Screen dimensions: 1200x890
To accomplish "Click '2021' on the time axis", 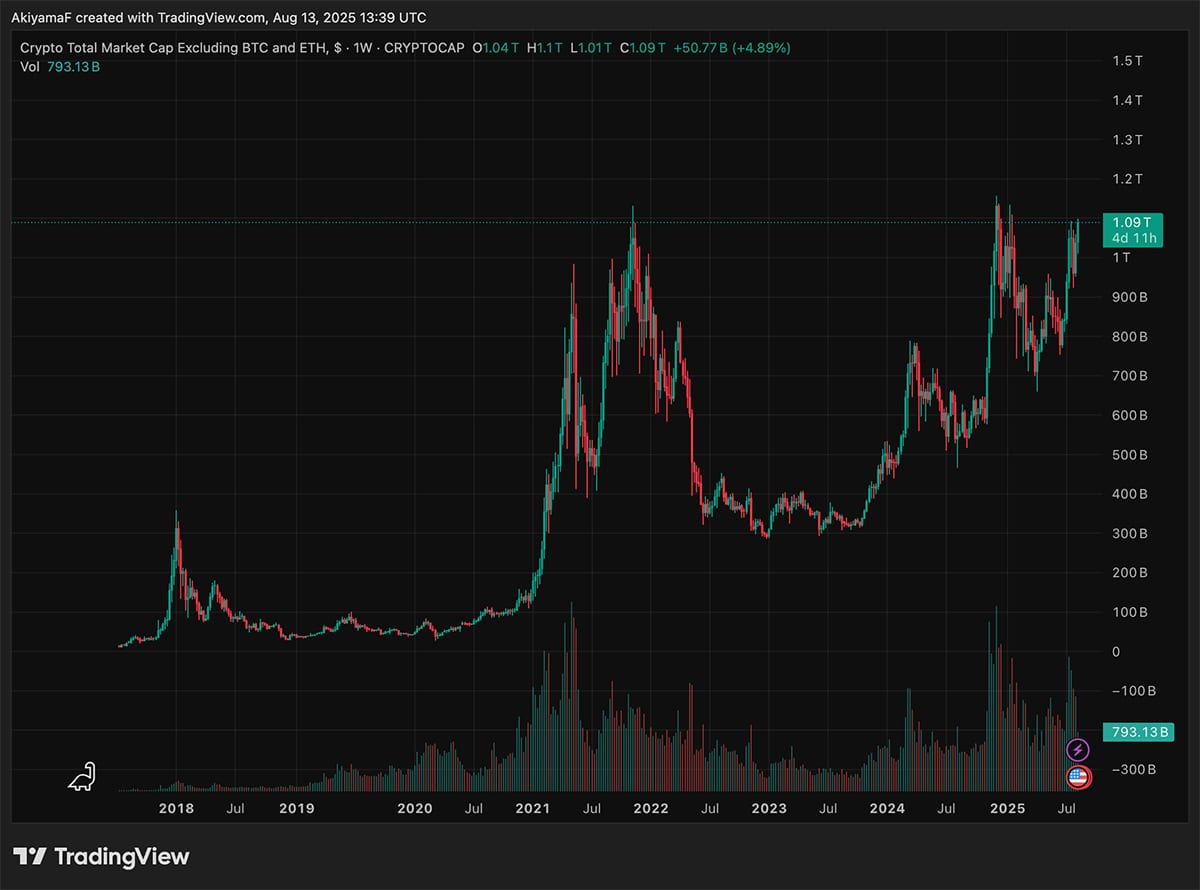I will [533, 808].
